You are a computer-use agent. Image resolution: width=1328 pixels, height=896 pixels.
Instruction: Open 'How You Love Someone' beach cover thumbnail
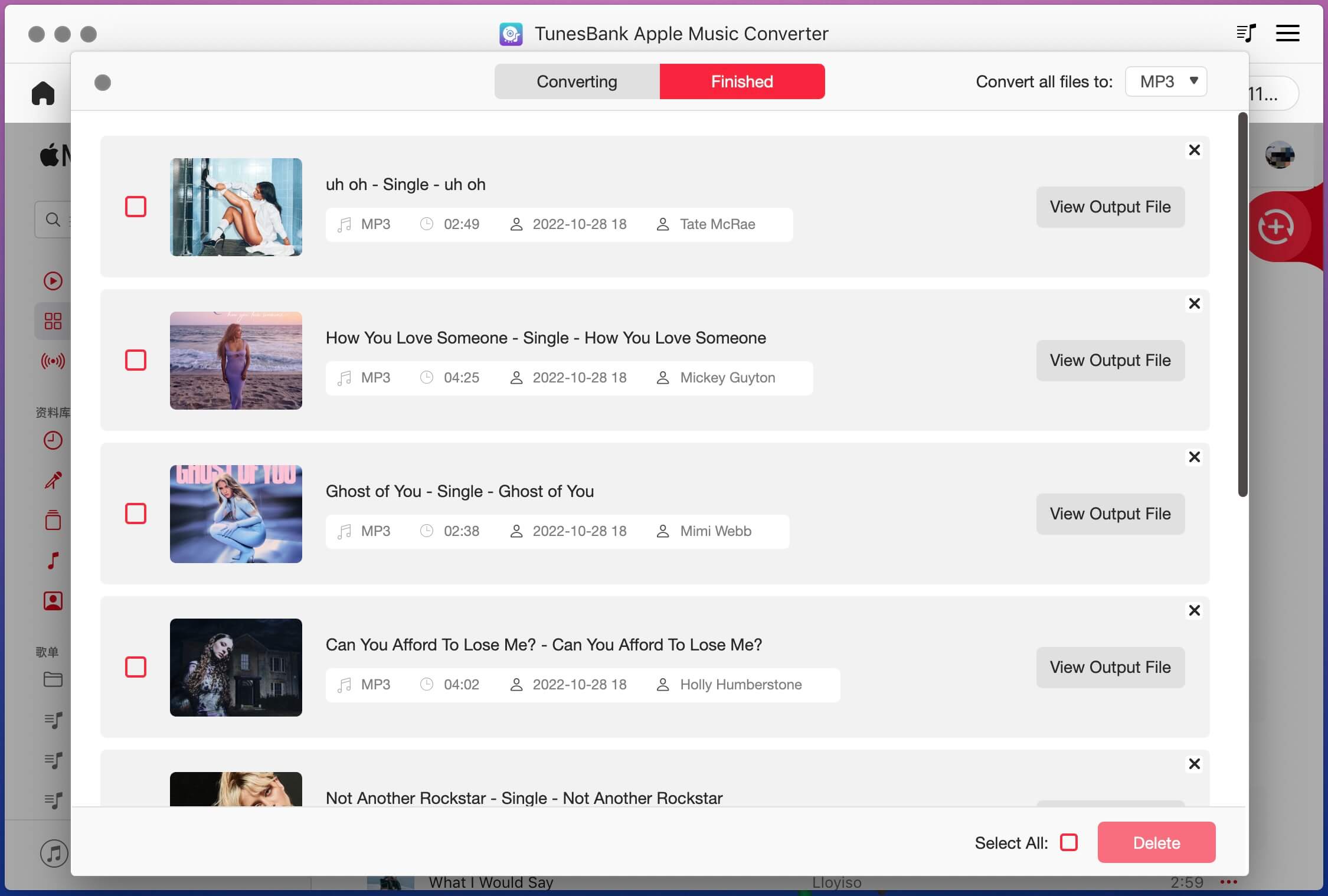pos(236,361)
